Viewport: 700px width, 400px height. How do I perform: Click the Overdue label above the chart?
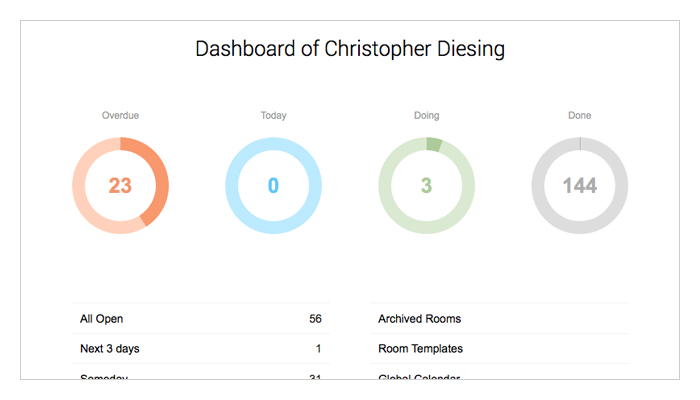pos(120,116)
